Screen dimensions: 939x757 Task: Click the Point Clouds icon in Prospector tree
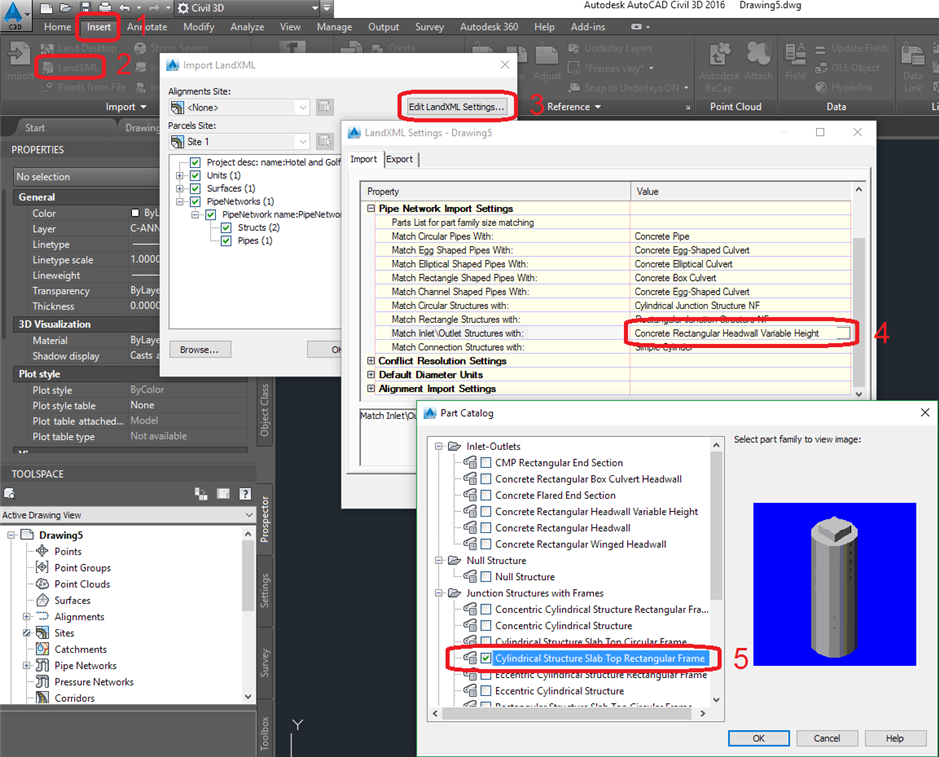[43, 584]
